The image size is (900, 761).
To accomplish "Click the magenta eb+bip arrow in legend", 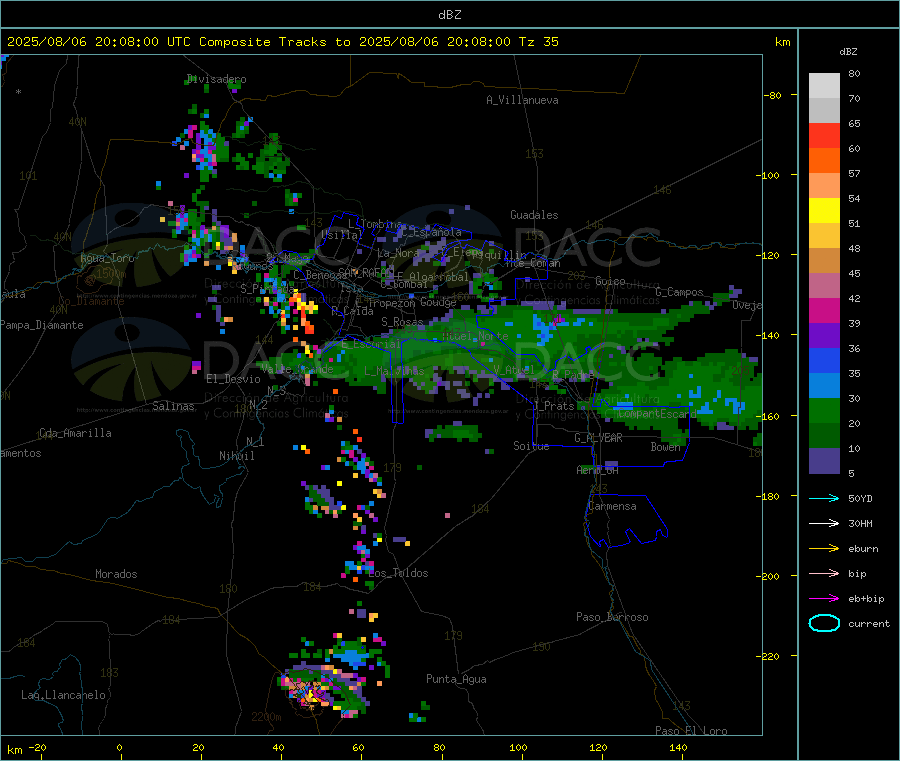I will (824, 599).
